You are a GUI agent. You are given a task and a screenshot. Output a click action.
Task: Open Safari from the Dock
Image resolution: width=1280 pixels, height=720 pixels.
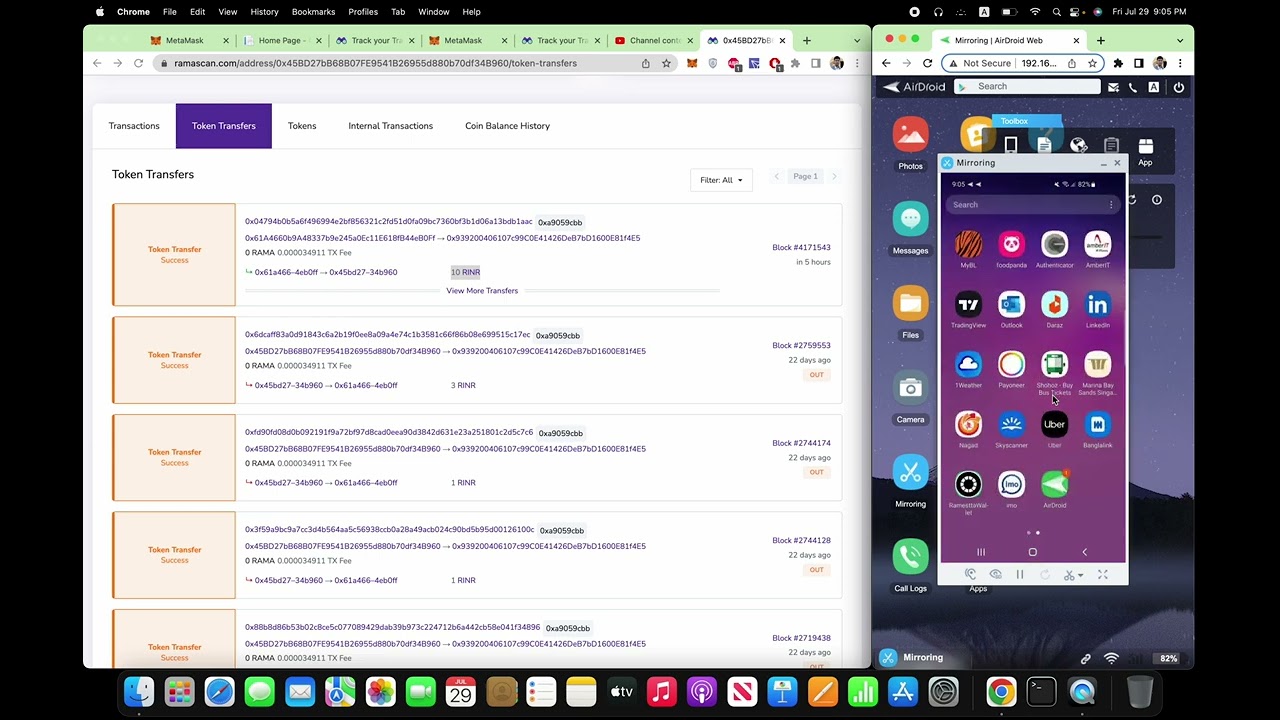219,692
